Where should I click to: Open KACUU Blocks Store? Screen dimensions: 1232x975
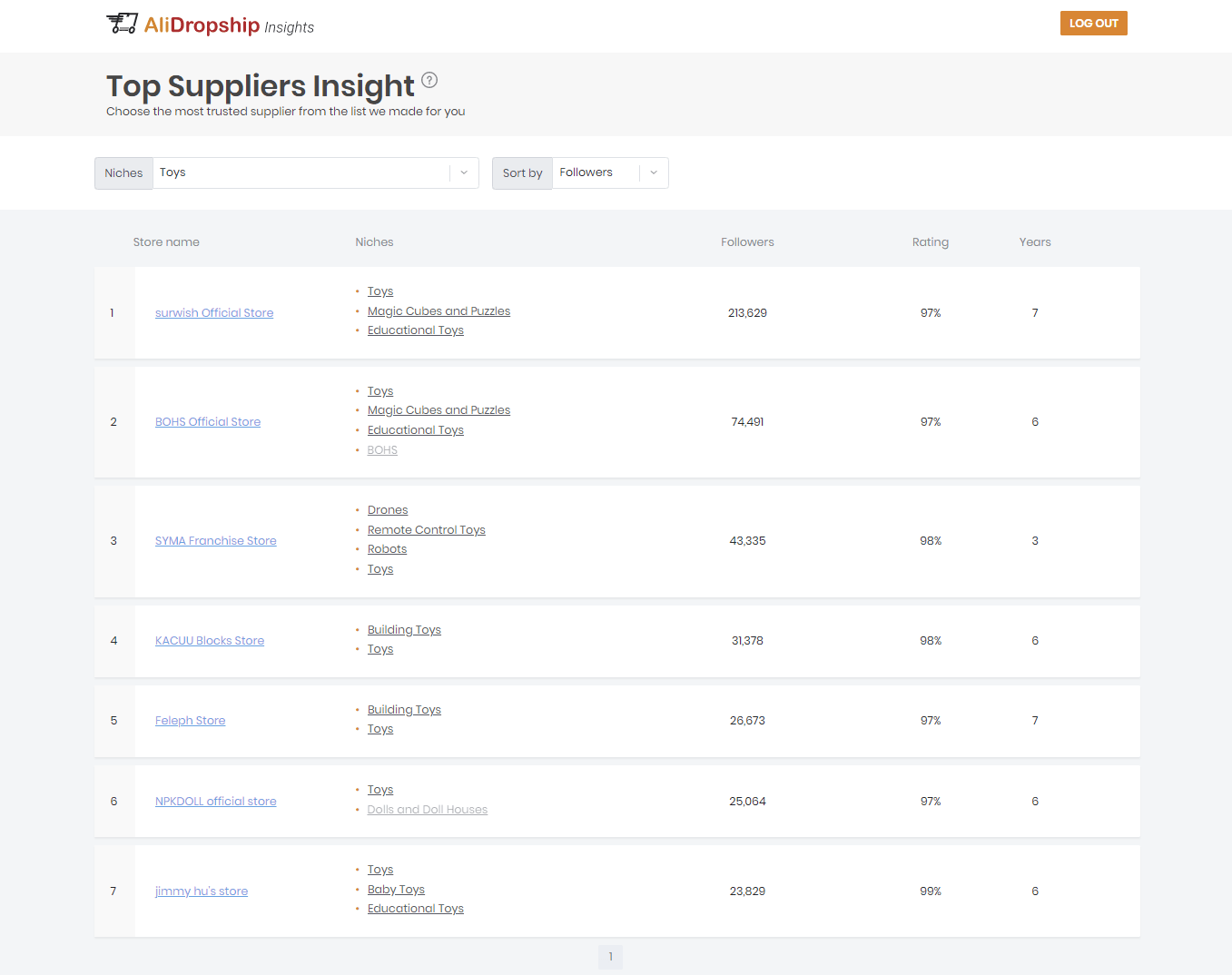coord(210,640)
